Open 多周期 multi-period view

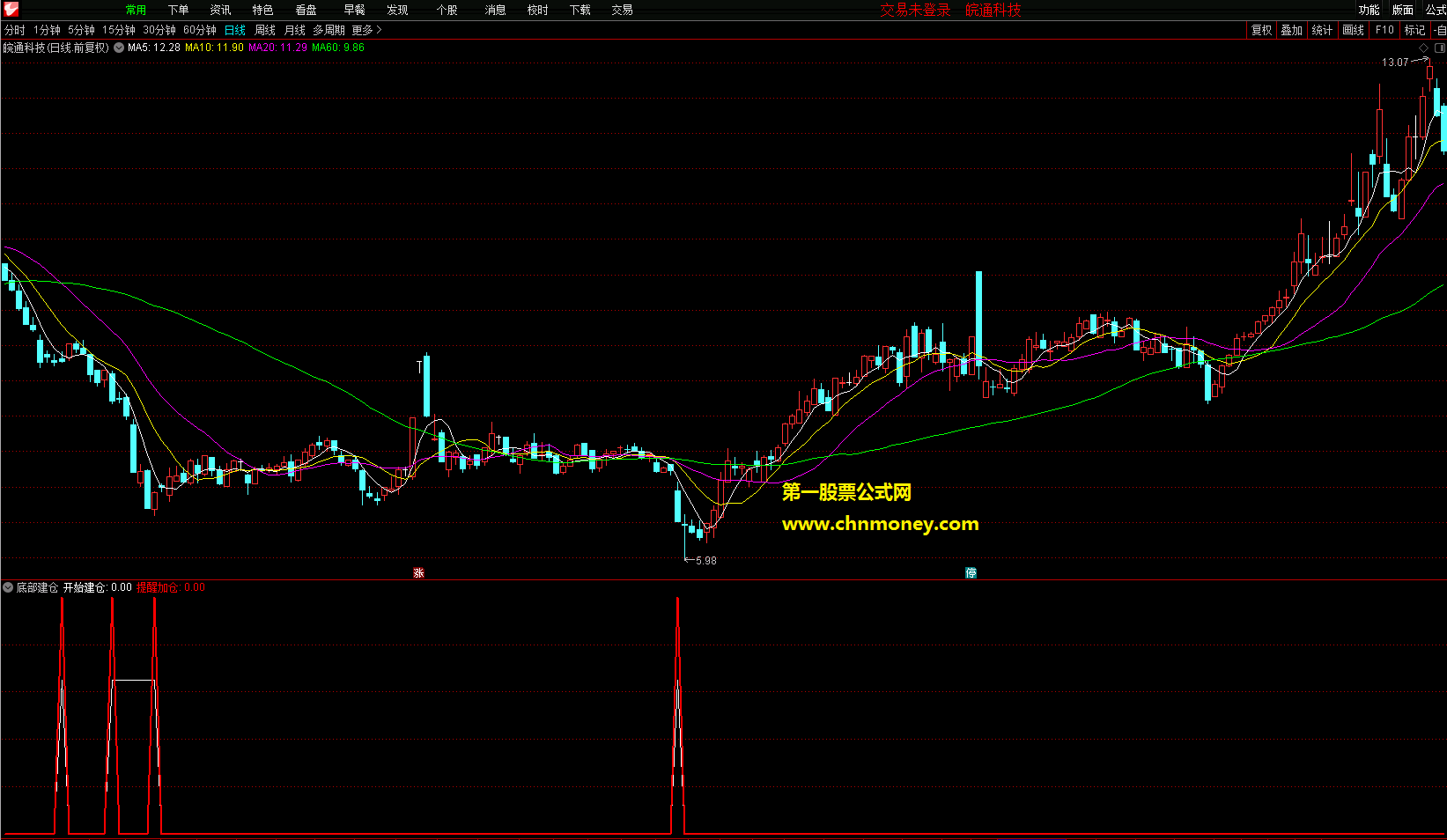click(x=329, y=30)
